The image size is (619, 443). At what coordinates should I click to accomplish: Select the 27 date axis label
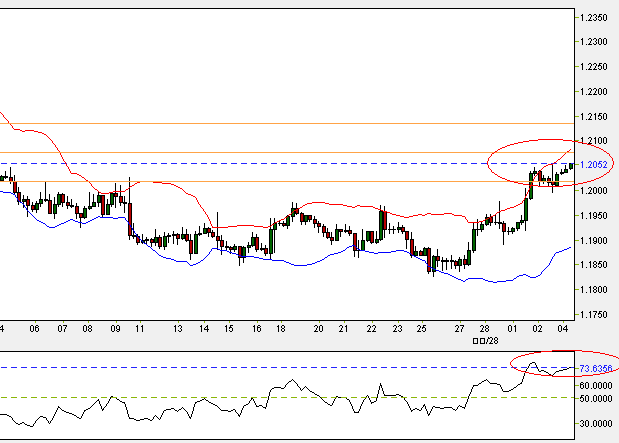(x=459, y=328)
